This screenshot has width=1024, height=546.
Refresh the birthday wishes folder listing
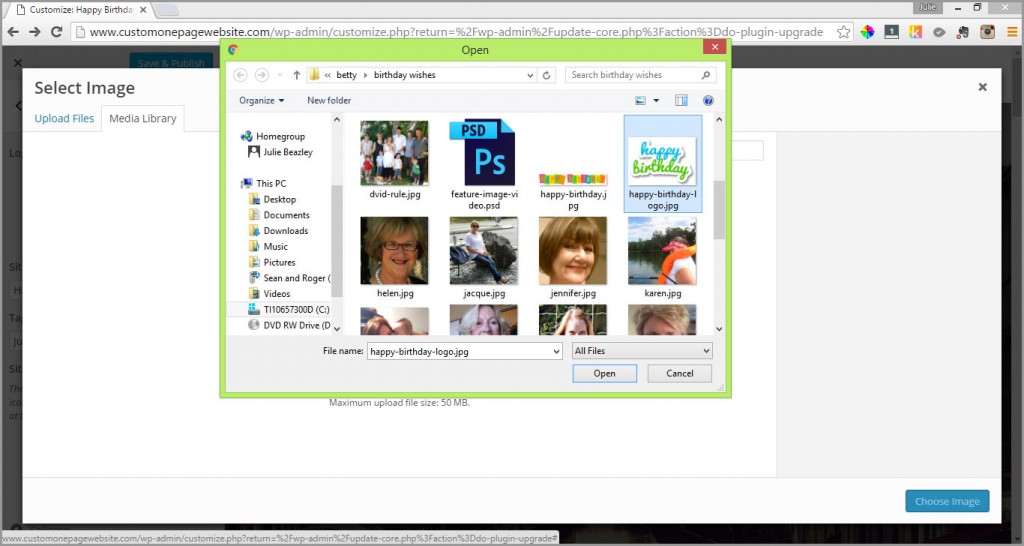(x=547, y=75)
